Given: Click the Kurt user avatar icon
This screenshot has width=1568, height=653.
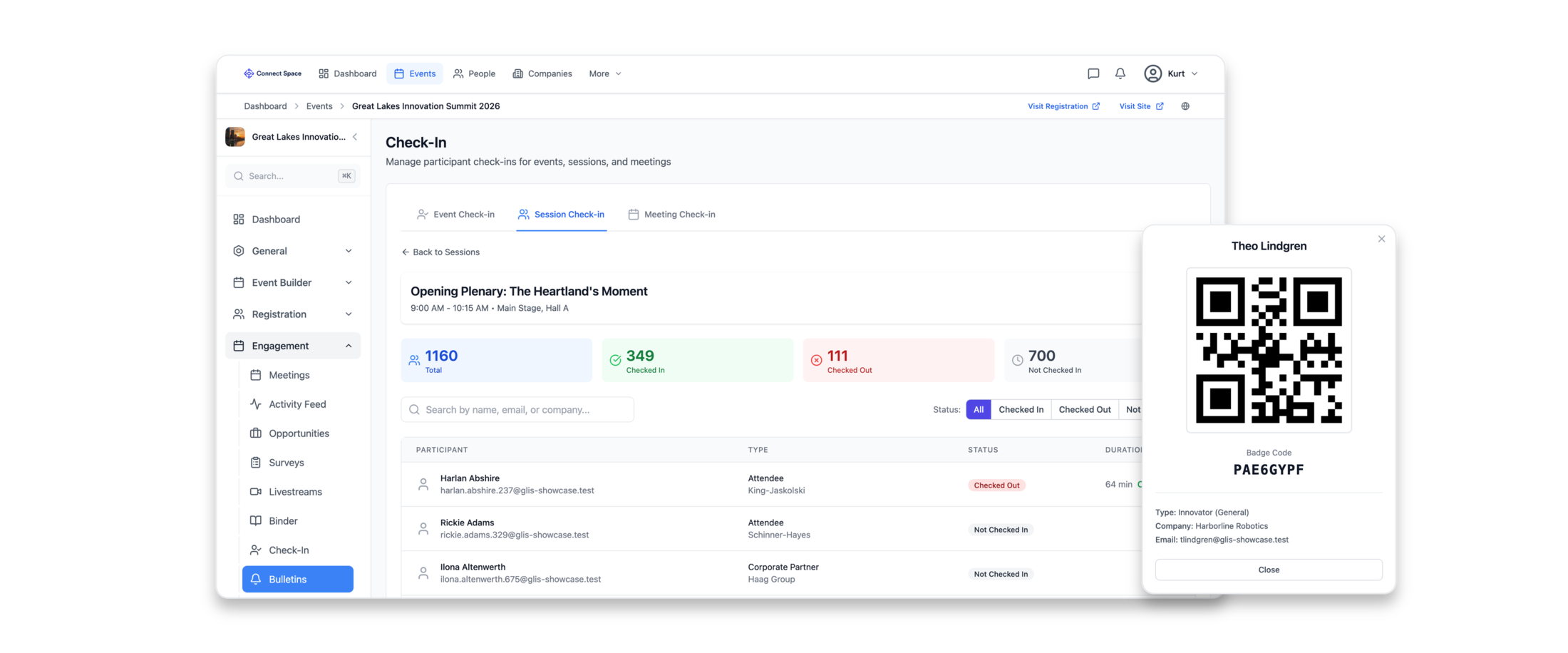Looking at the screenshot, I should pyautogui.click(x=1152, y=73).
